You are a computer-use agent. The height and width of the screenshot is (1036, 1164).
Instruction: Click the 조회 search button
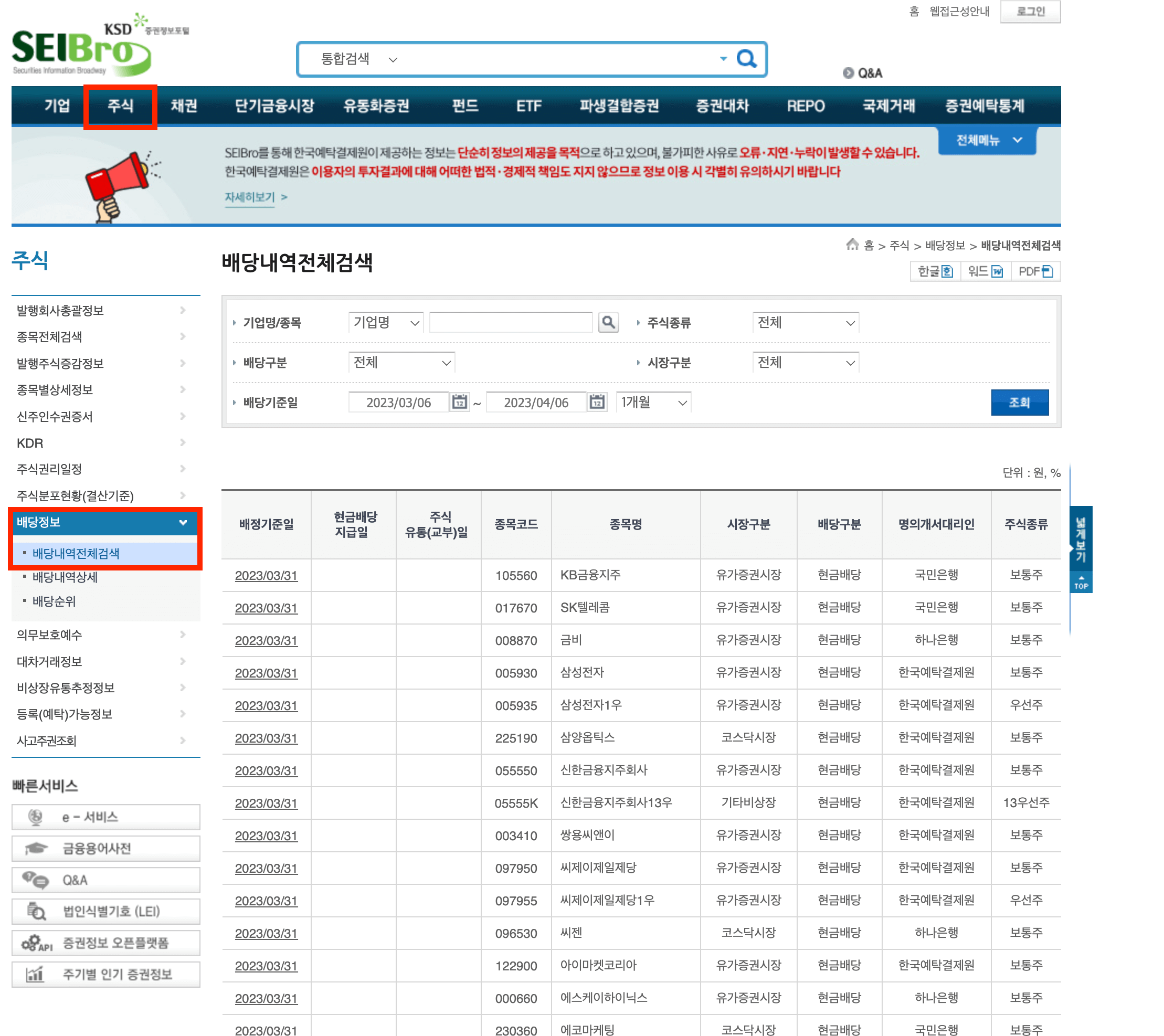[1020, 402]
